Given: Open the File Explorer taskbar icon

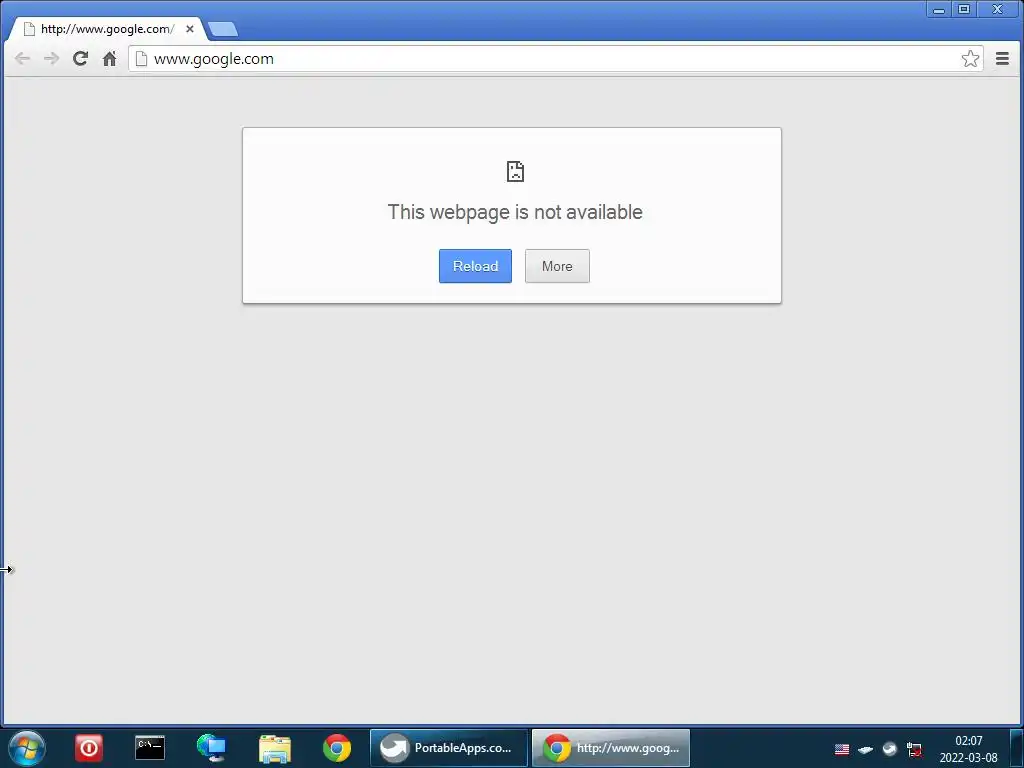Looking at the screenshot, I should point(275,748).
